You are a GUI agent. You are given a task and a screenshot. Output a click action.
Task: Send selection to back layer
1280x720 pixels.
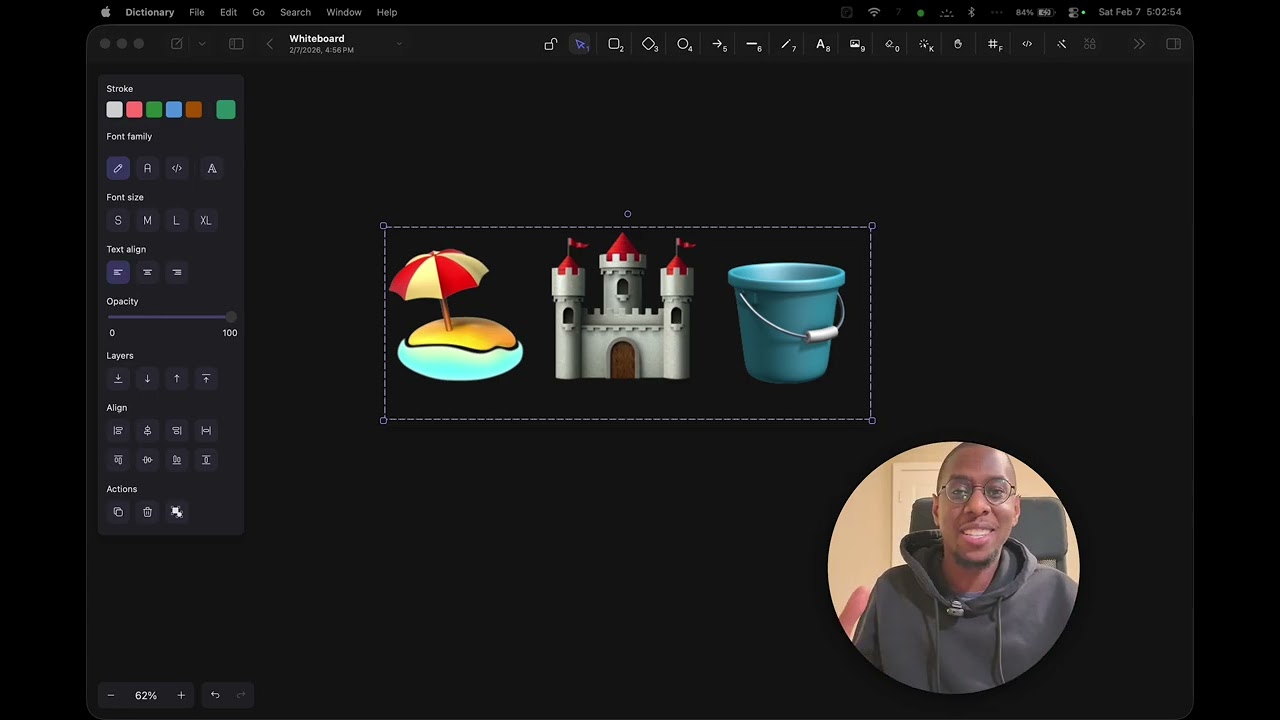pos(118,378)
